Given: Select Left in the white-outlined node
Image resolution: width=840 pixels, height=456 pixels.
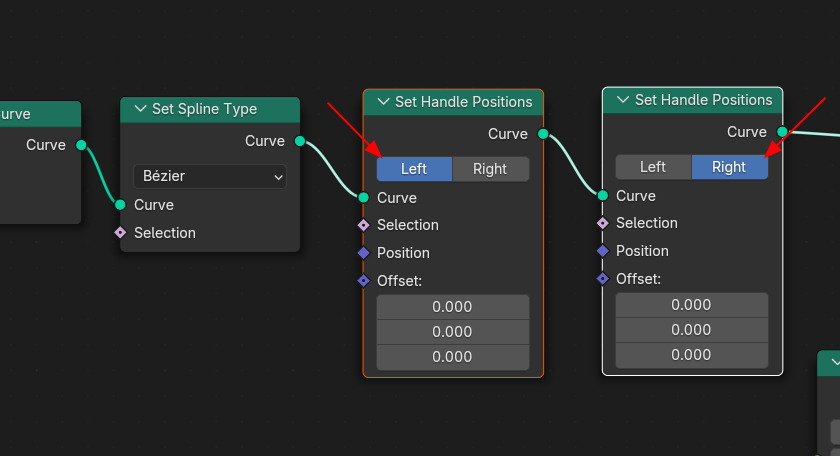Looking at the screenshot, I should tap(653, 167).
